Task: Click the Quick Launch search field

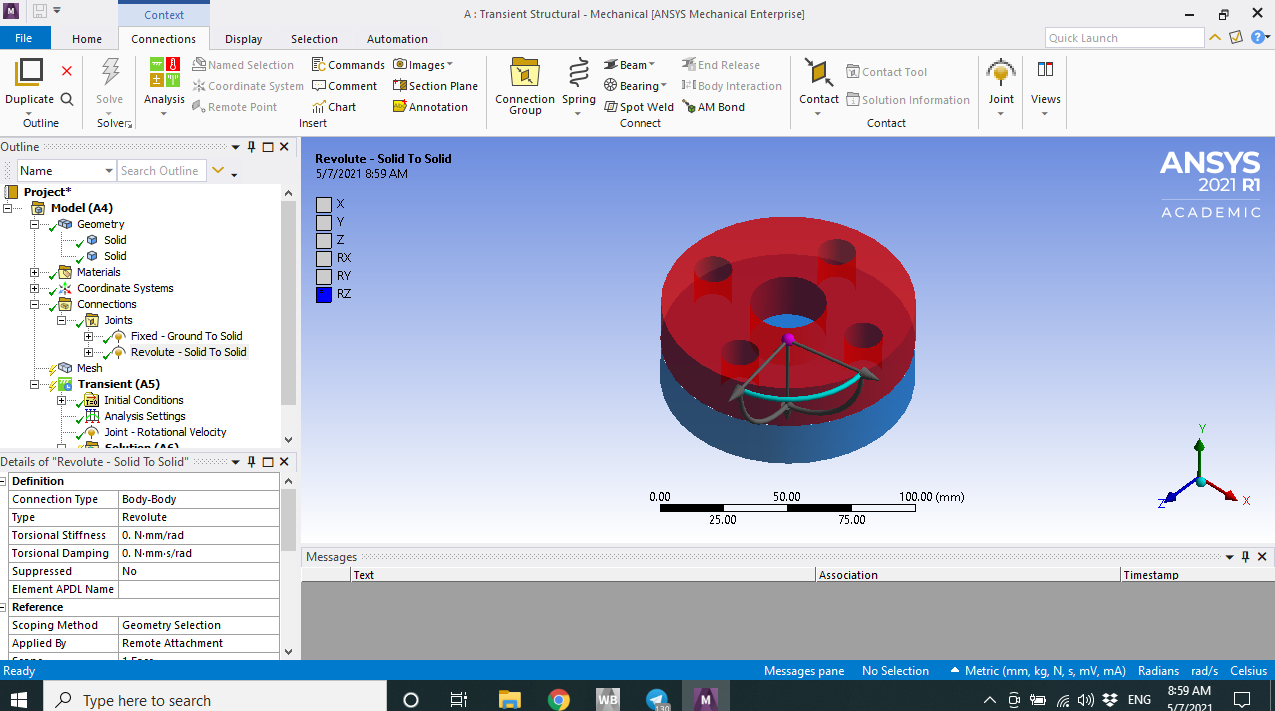Action: [1125, 38]
